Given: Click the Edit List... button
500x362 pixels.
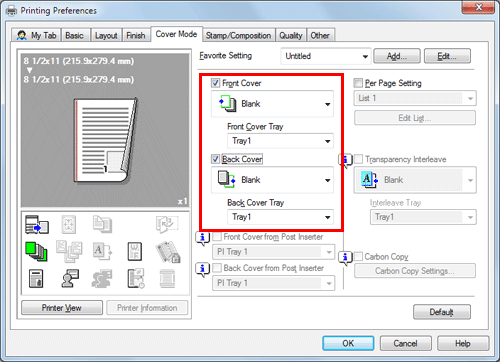Looking at the screenshot, I should coord(415,118).
